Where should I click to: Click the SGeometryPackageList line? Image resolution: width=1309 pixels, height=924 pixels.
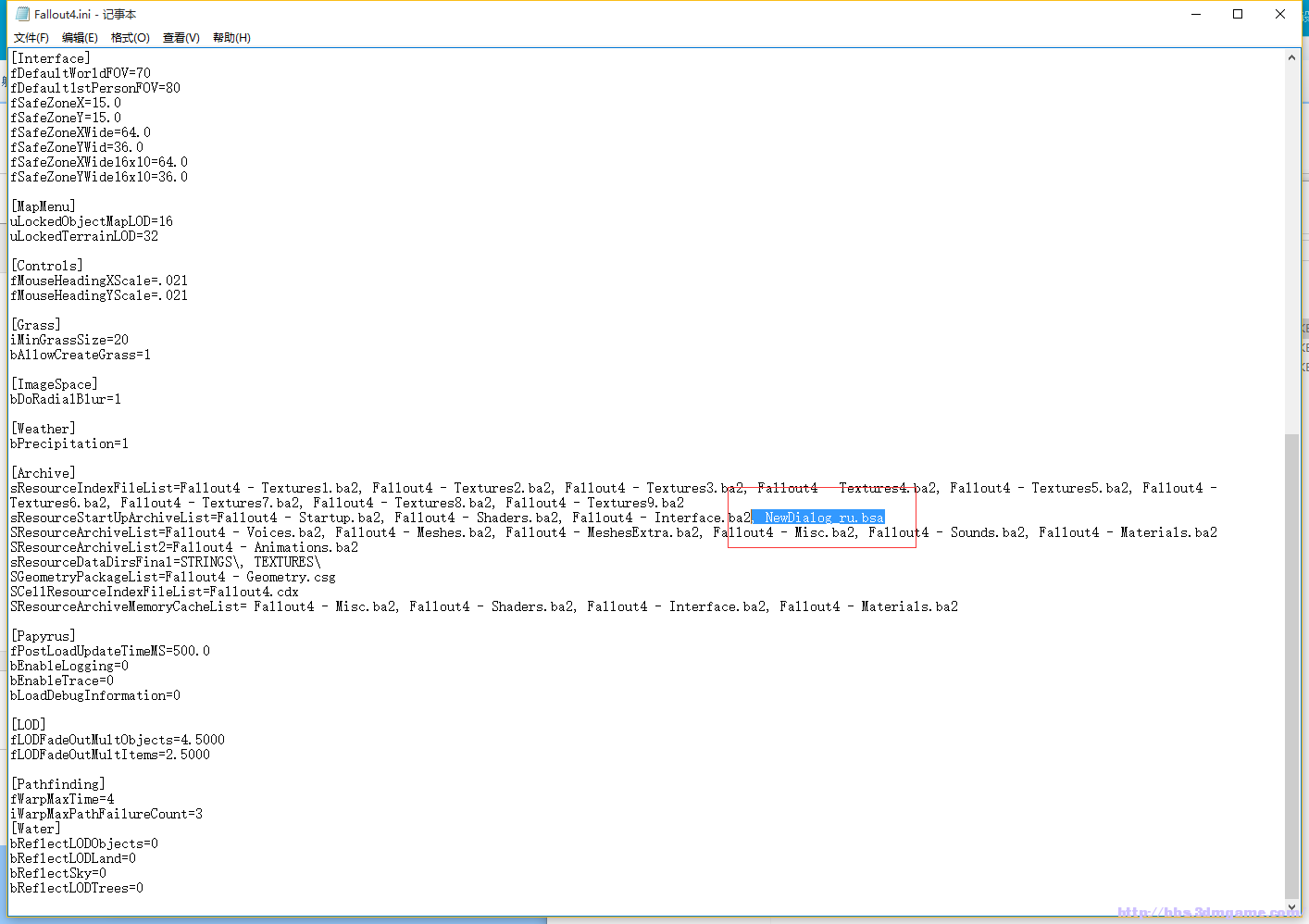coord(173,577)
